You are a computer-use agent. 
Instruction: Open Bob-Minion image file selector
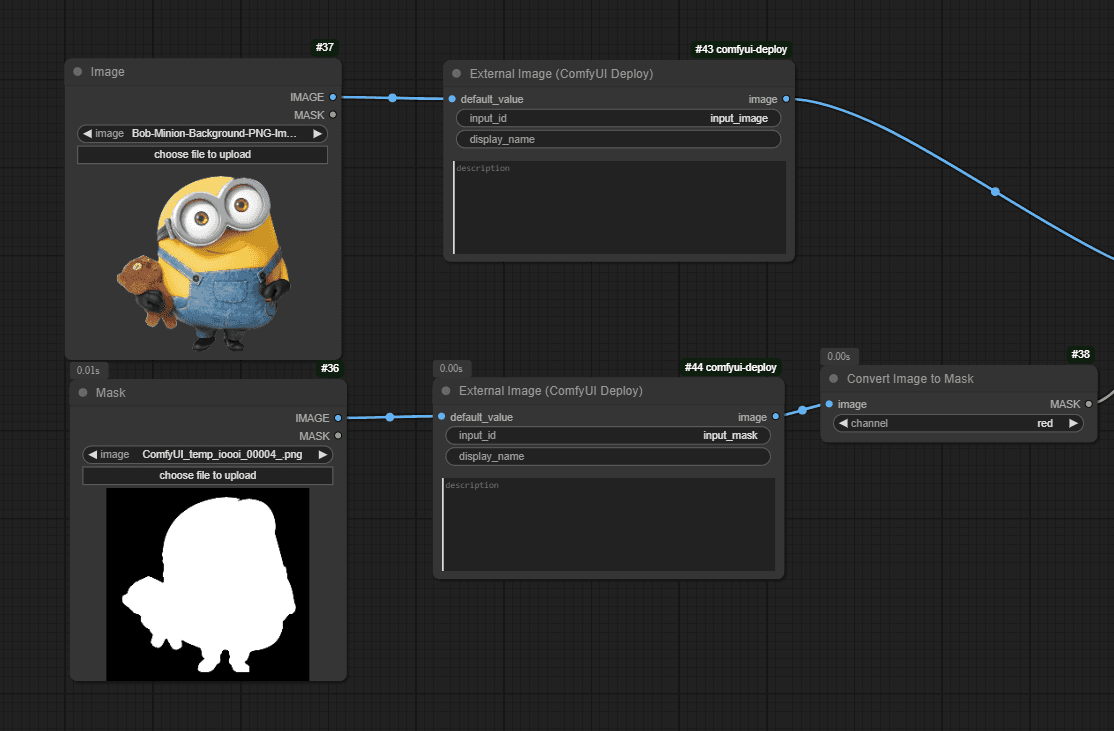coord(202,134)
